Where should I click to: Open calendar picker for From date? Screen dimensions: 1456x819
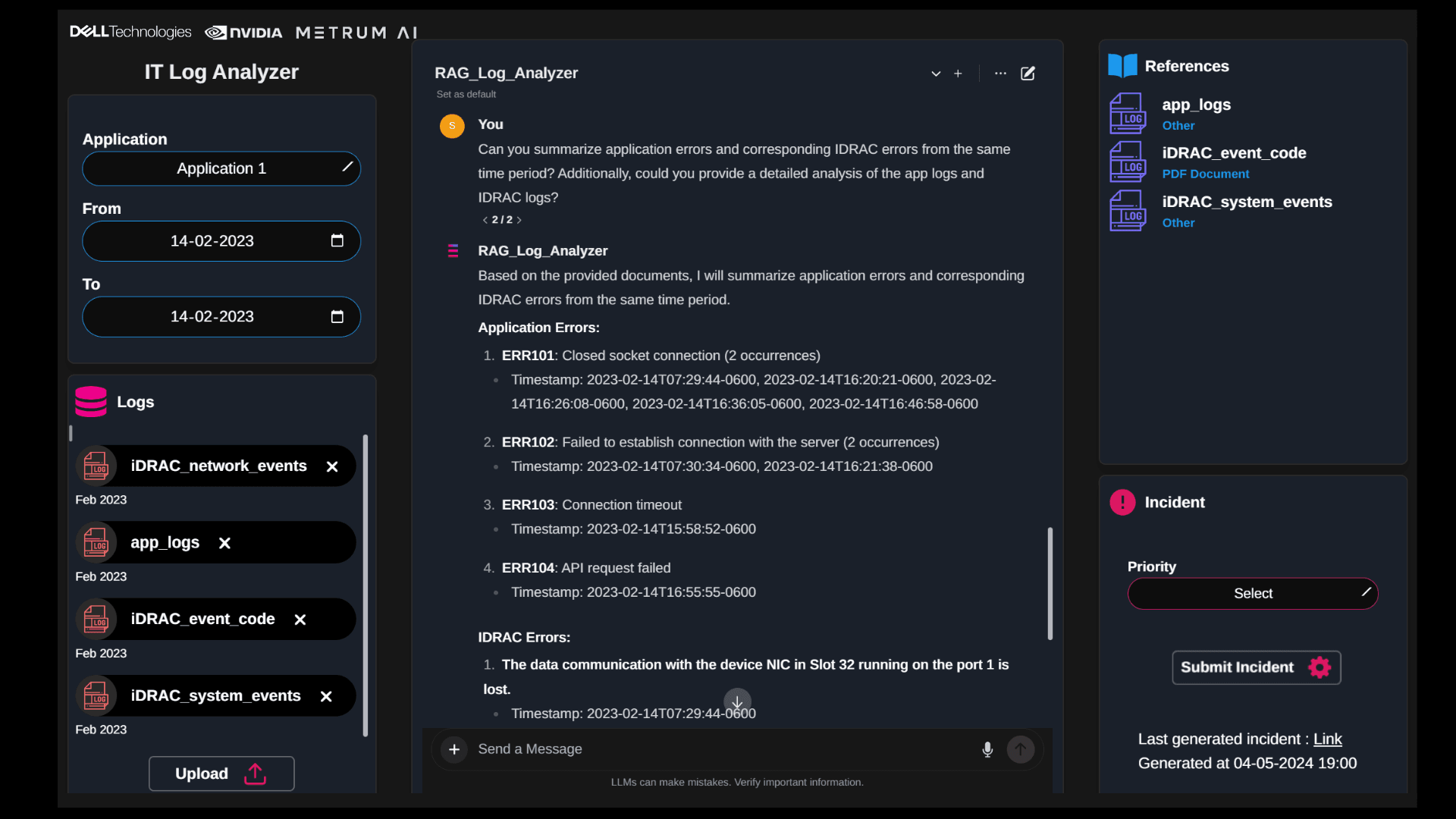337,240
